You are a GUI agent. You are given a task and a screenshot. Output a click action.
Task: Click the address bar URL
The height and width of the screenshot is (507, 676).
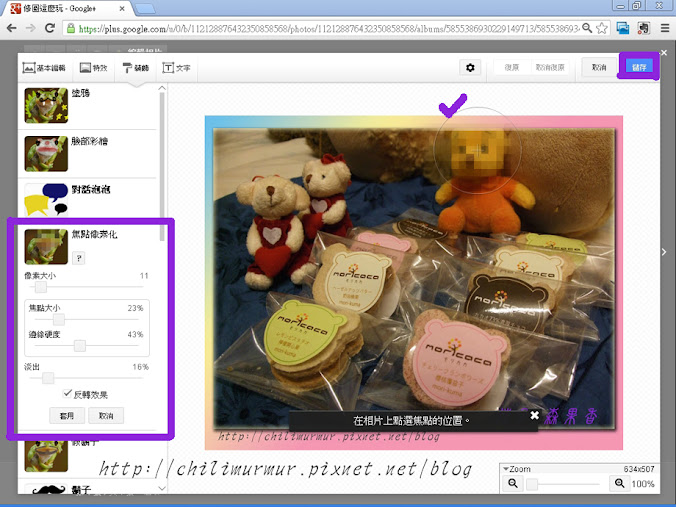pyautogui.click(x=329, y=29)
